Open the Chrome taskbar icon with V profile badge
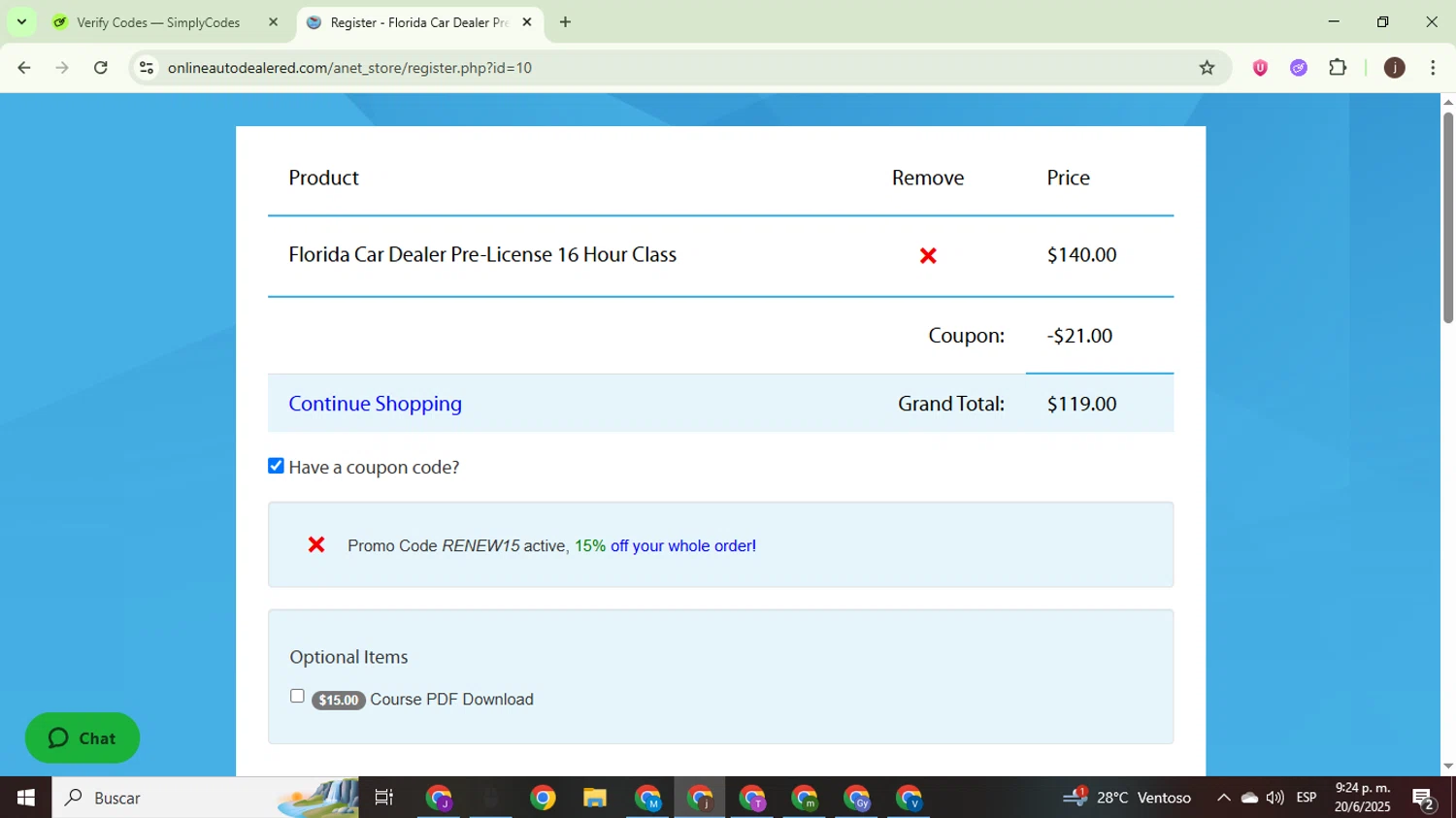1456x818 pixels. pos(909,798)
